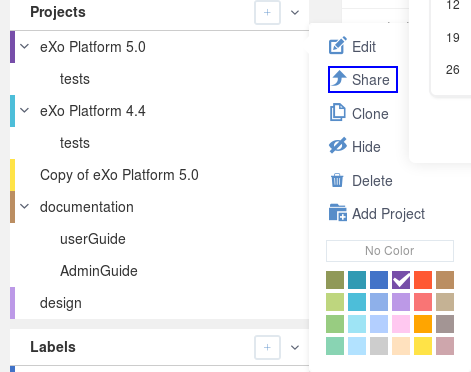Screen dimensions: 471x372
Task: Select the checked purple color swatch
Action: coord(401,280)
